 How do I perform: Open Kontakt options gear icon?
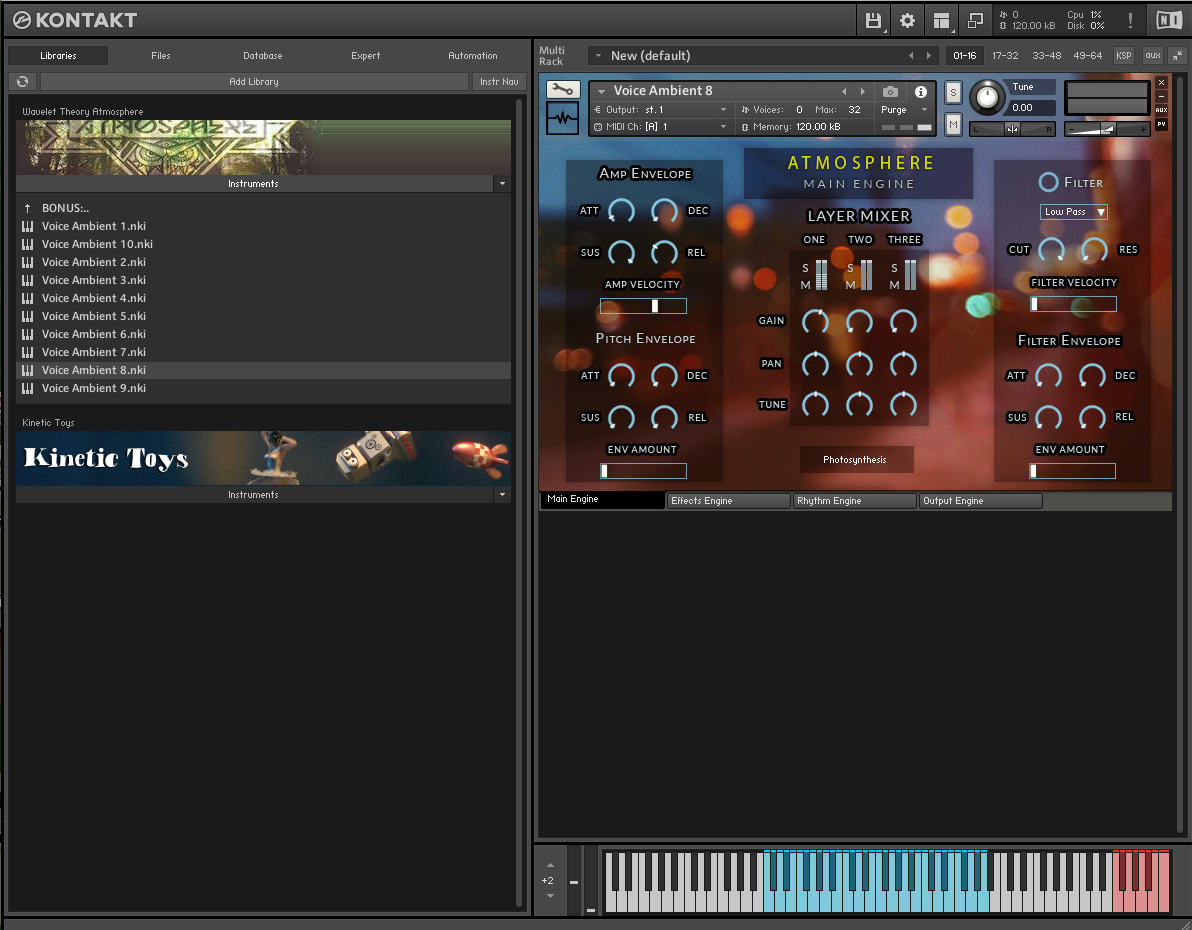[x=907, y=21]
